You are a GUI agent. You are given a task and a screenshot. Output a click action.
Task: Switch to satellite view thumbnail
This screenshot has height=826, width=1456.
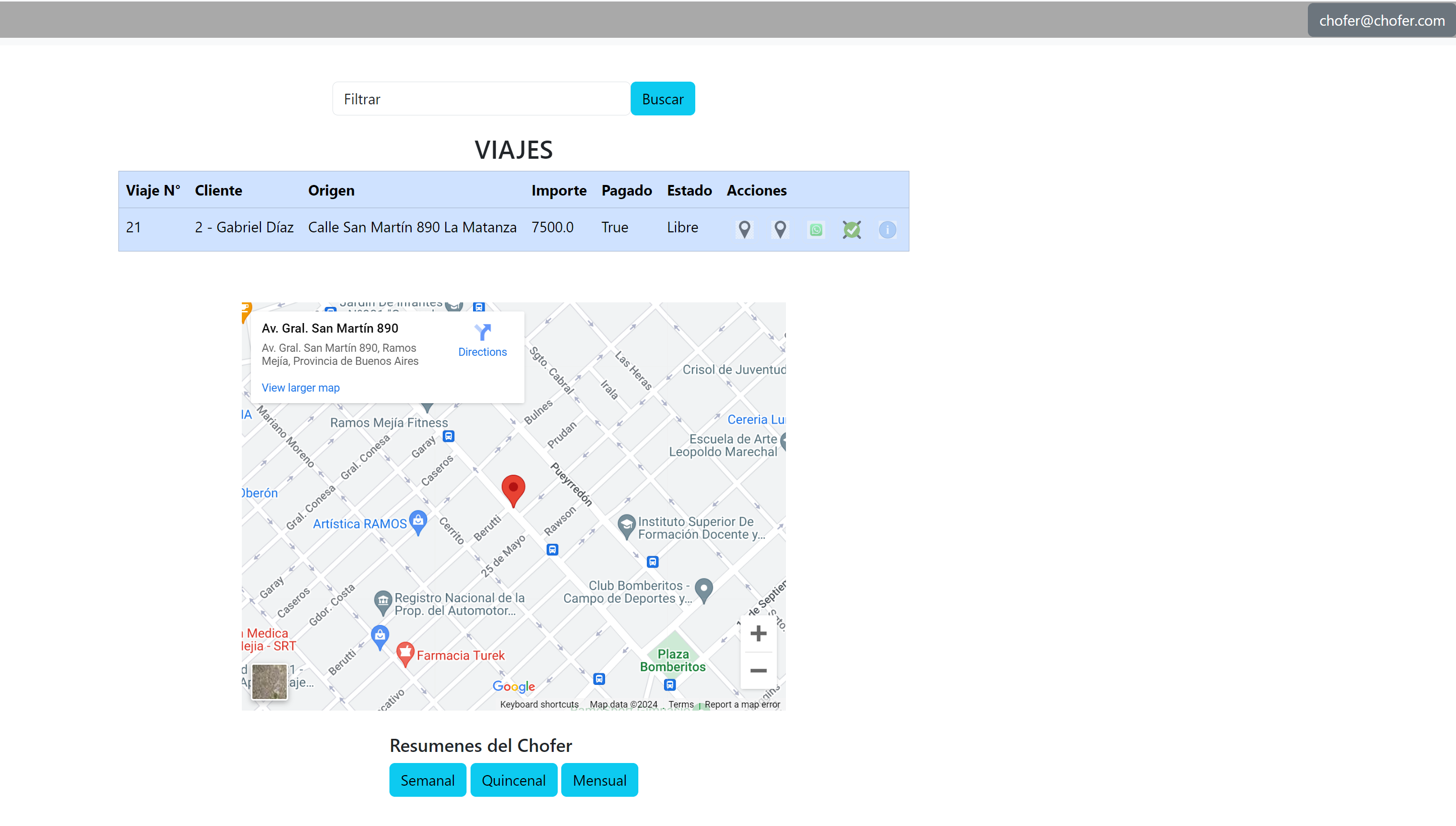click(x=270, y=681)
